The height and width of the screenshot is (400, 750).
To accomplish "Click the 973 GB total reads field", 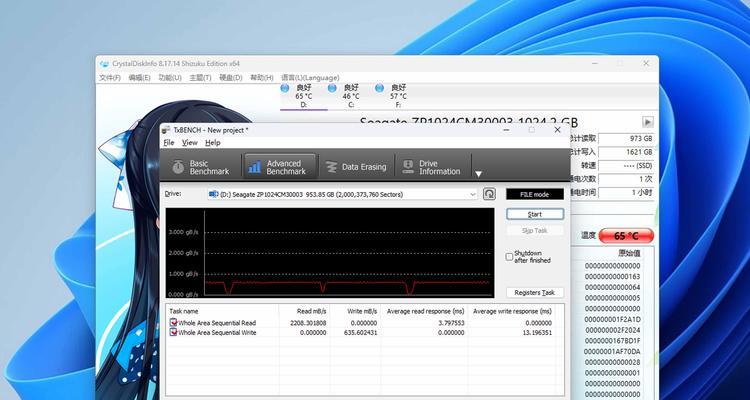I will [x=626, y=138].
